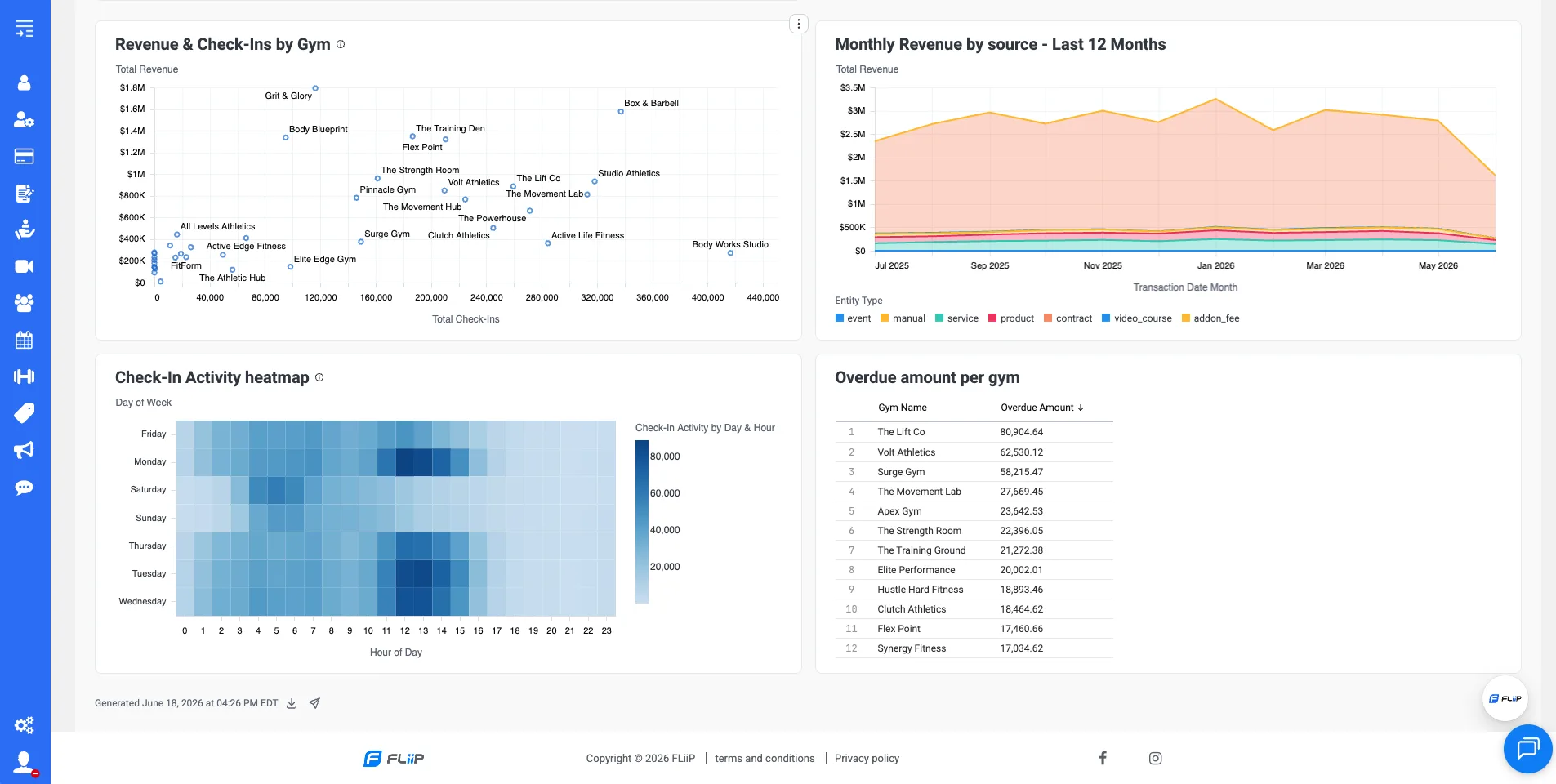This screenshot has width=1556, height=784.
Task: Open the settings gears sidebar icon
Action: (x=25, y=725)
